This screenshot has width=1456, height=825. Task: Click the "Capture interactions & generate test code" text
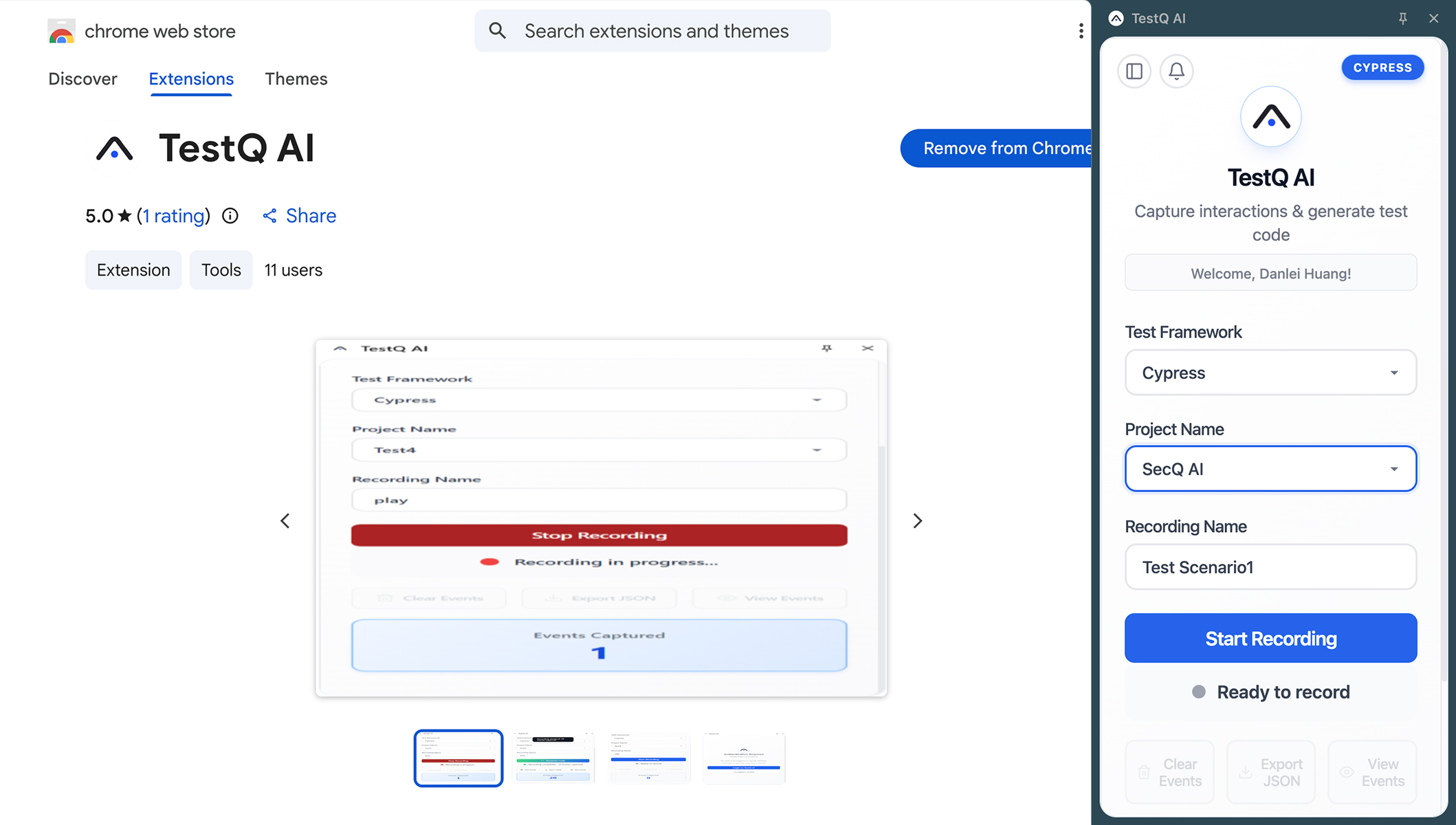tap(1270, 223)
